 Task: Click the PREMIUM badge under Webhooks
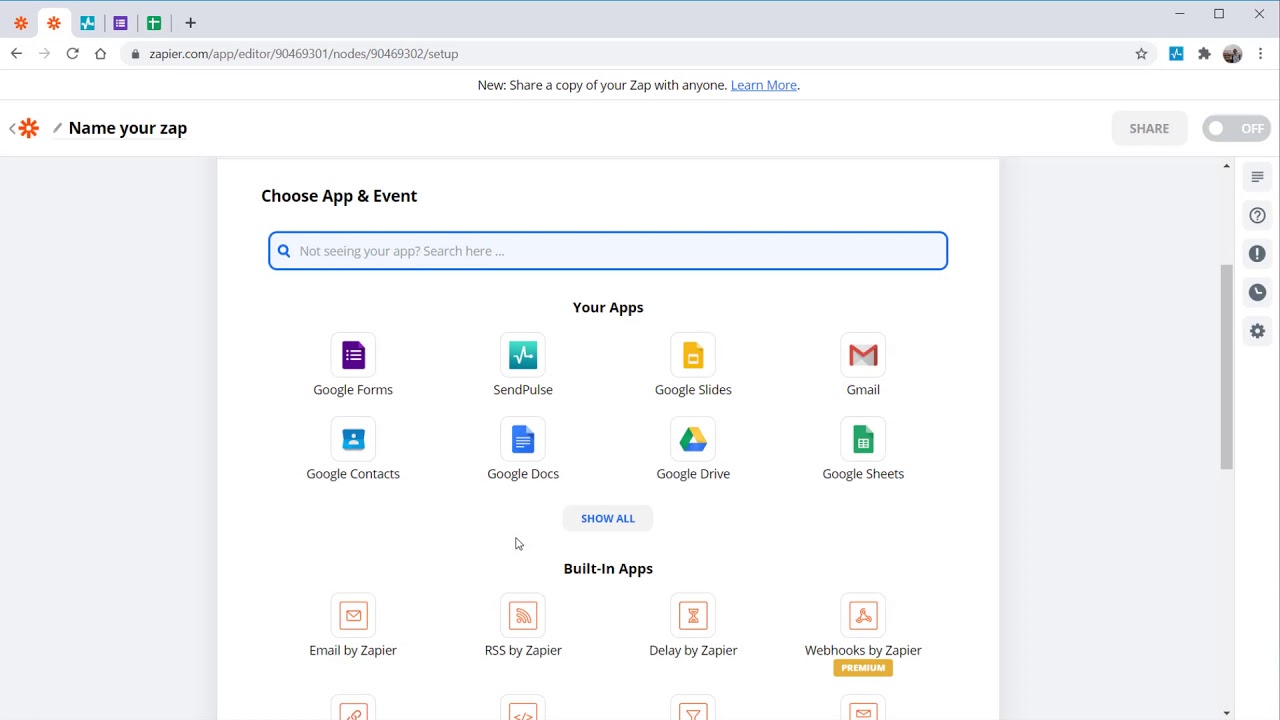pos(863,668)
